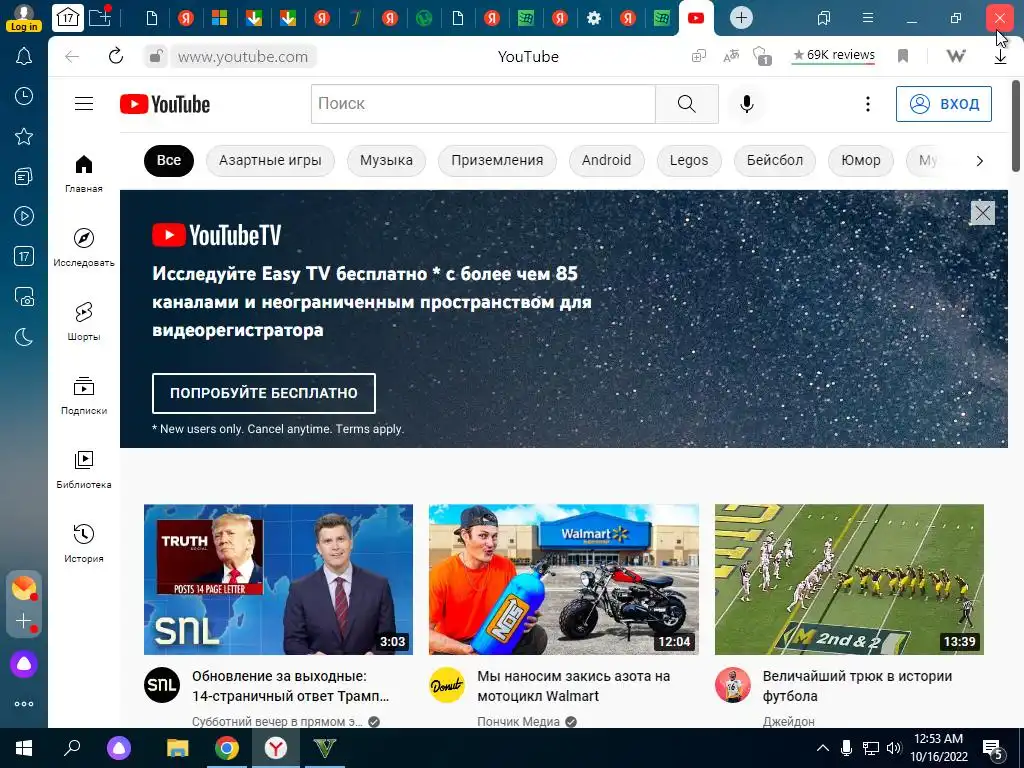Open the football trick video thumbnail

(x=849, y=579)
